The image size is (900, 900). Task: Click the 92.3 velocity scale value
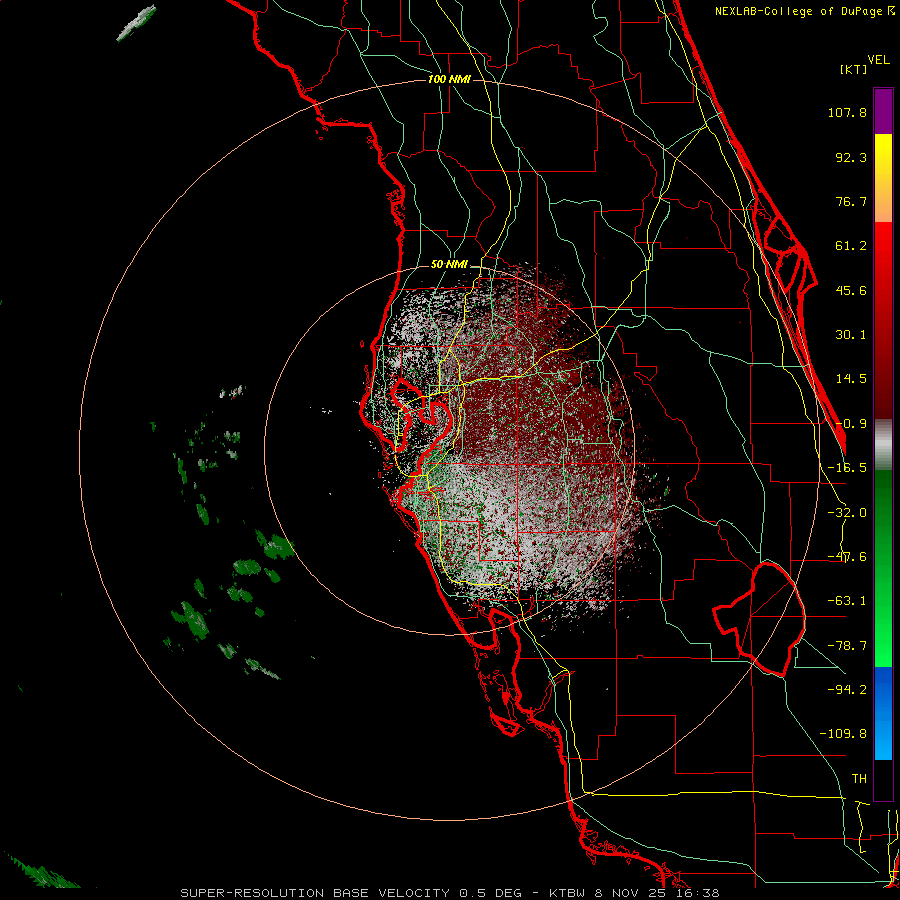851,157
